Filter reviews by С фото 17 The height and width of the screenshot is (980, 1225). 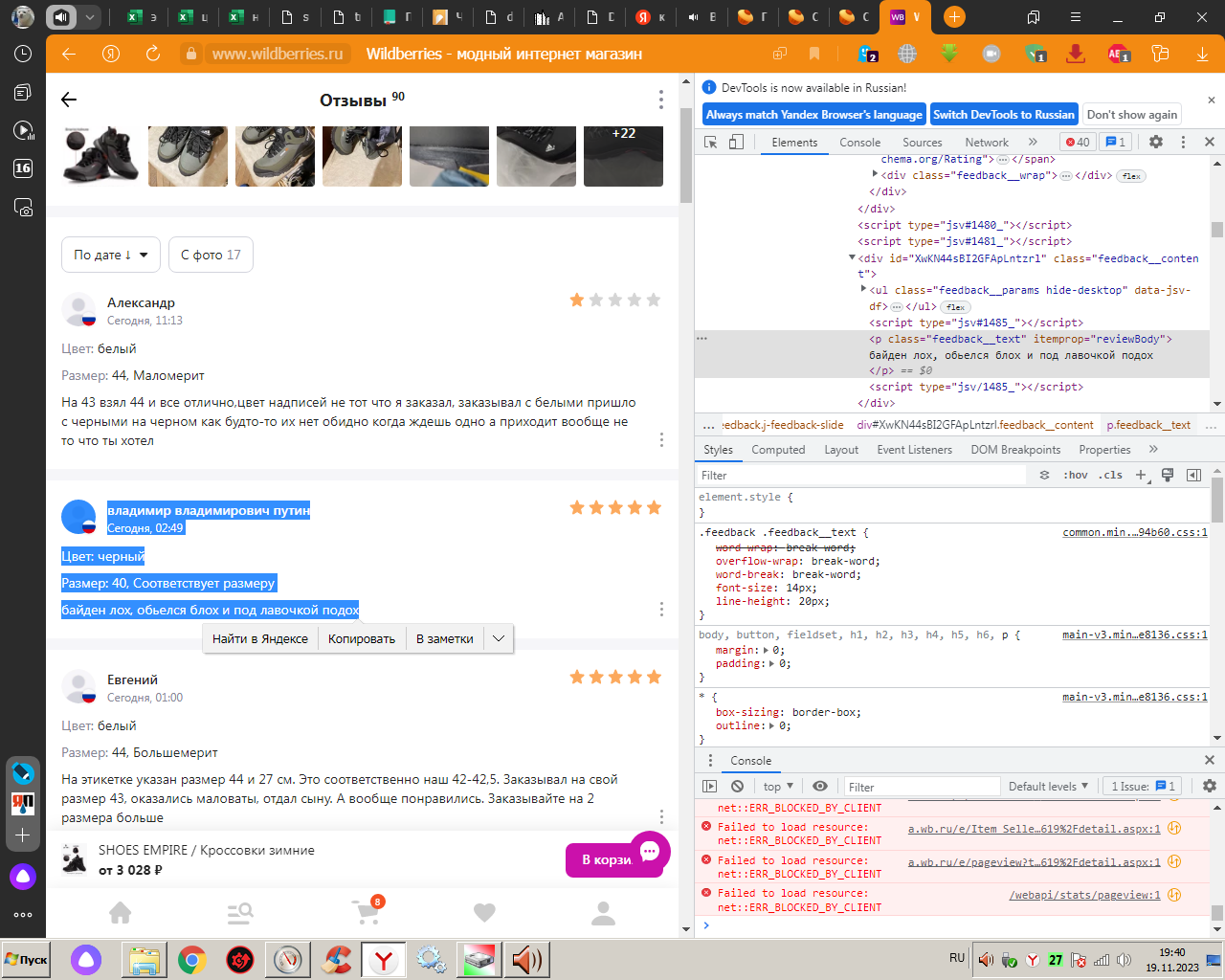[x=211, y=255]
